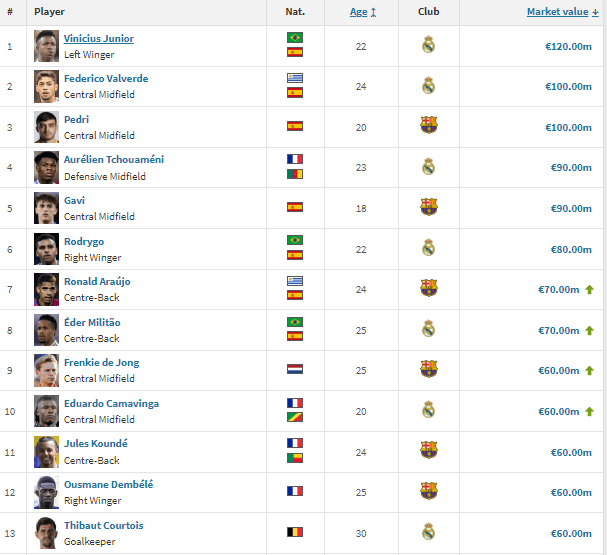Click Congo flag in Eduardo Camavinga row
Viewport: 607px width, 555px height.
[x=295, y=417]
